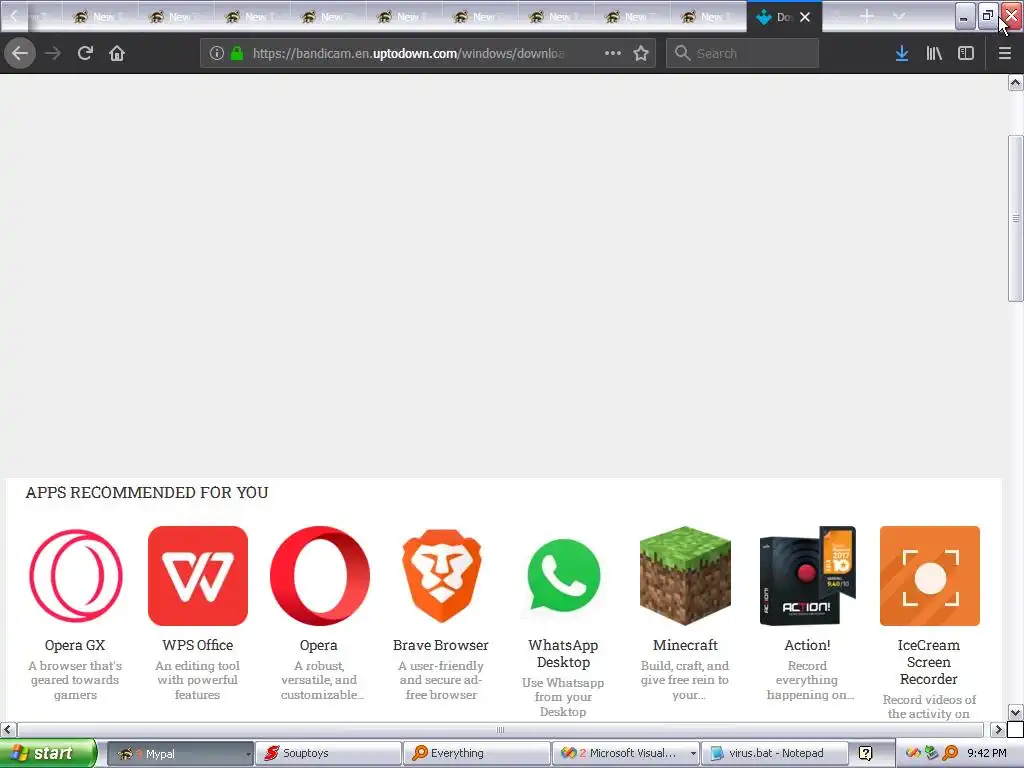Toggle sidebar view icon
Screen dimensions: 1024x768
point(966,53)
